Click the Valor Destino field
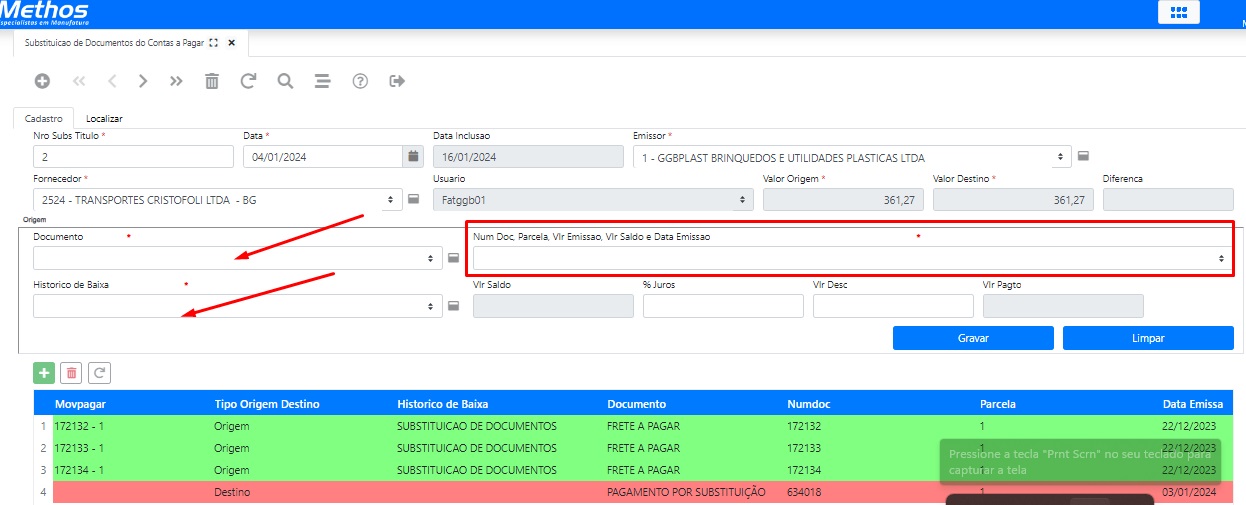1246x505 pixels. [x=1013, y=200]
